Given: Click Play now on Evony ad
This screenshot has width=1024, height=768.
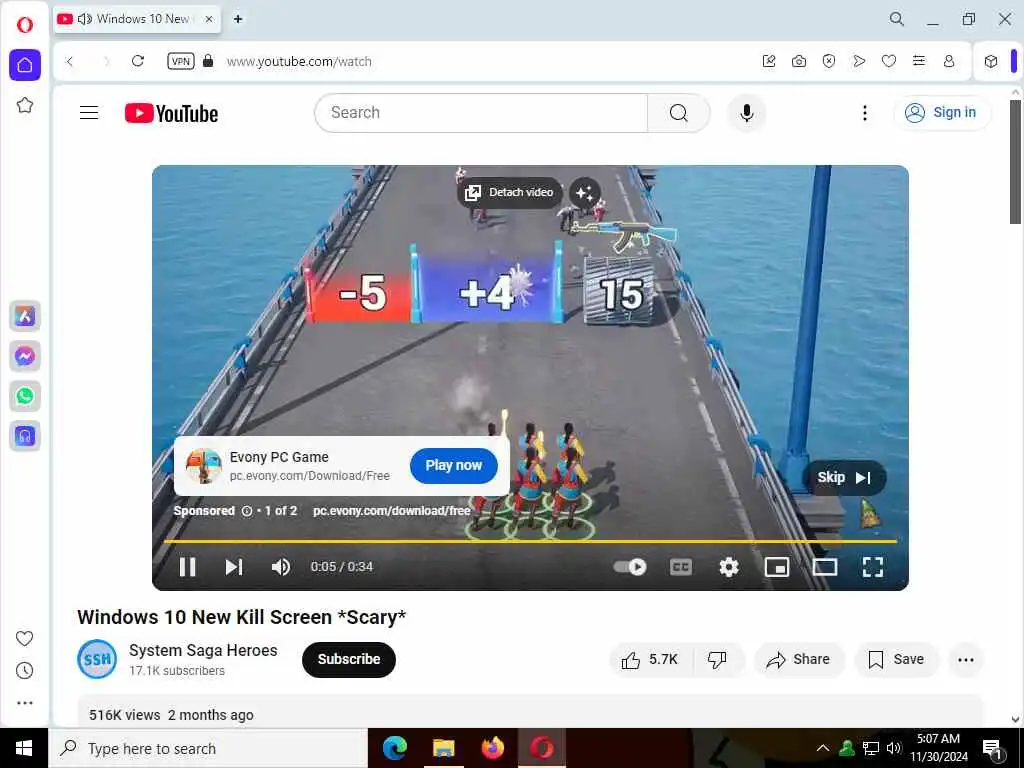Looking at the screenshot, I should (454, 466).
